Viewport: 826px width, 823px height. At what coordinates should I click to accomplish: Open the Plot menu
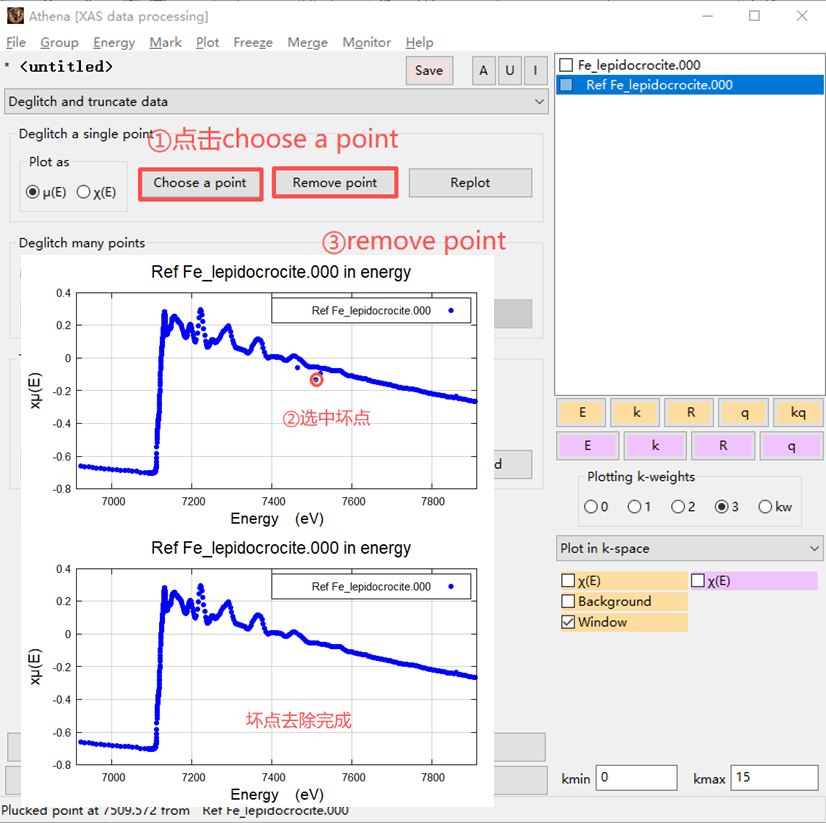point(208,42)
